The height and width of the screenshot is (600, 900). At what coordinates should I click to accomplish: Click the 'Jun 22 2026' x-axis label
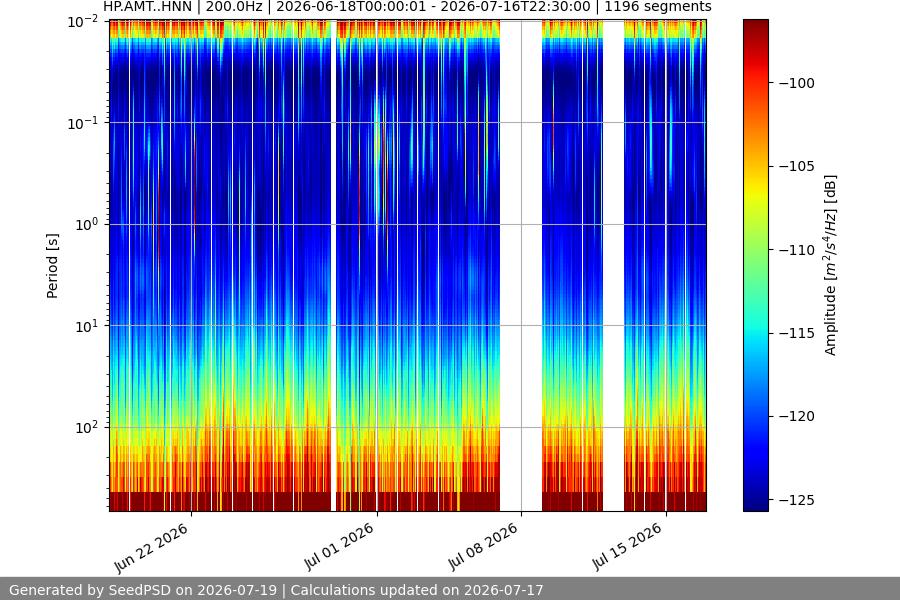pyautogui.click(x=152, y=548)
